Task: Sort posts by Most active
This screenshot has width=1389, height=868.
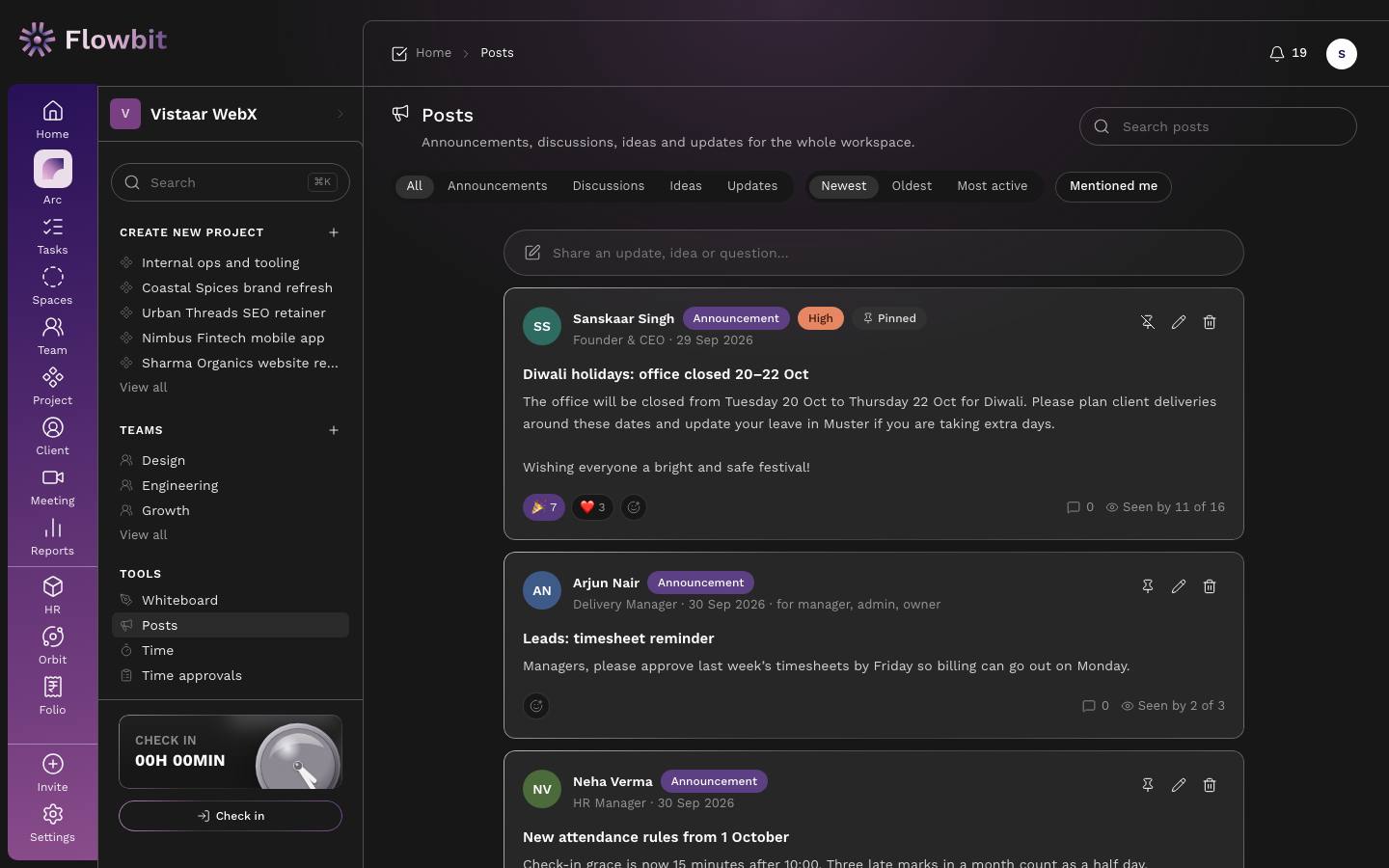Action: pyautogui.click(x=992, y=186)
